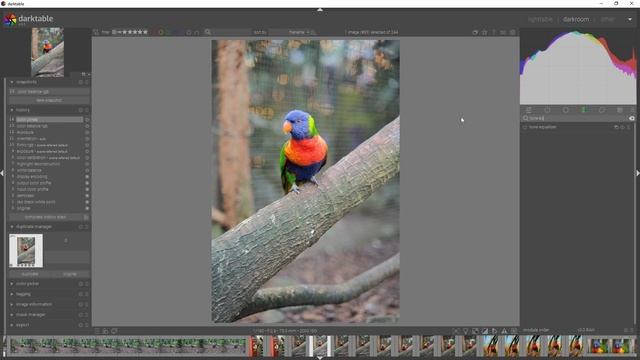This screenshot has height=360, width=640.
Task: Reject image with the X rating icon
Action: coord(114,32)
